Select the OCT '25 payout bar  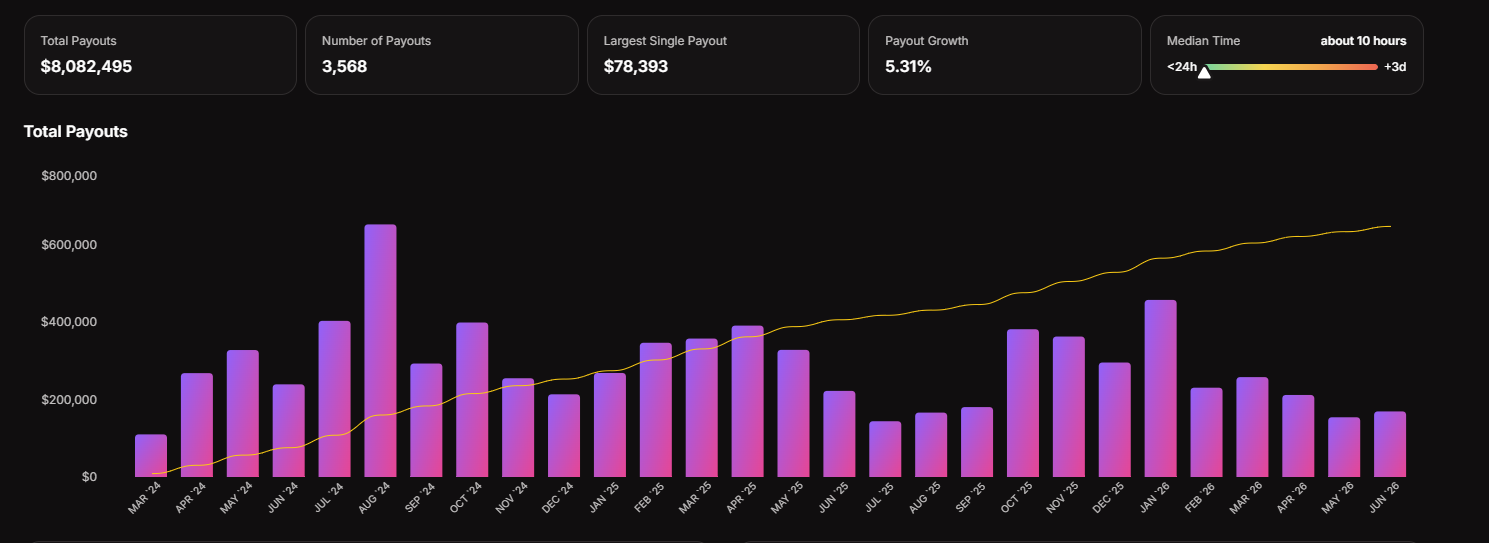(1023, 403)
